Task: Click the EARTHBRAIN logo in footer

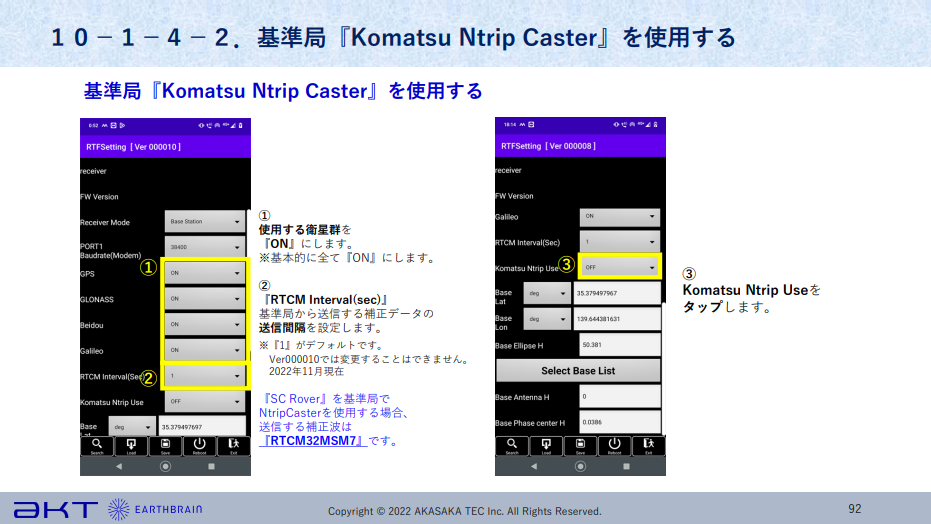Action: pos(156,509)
